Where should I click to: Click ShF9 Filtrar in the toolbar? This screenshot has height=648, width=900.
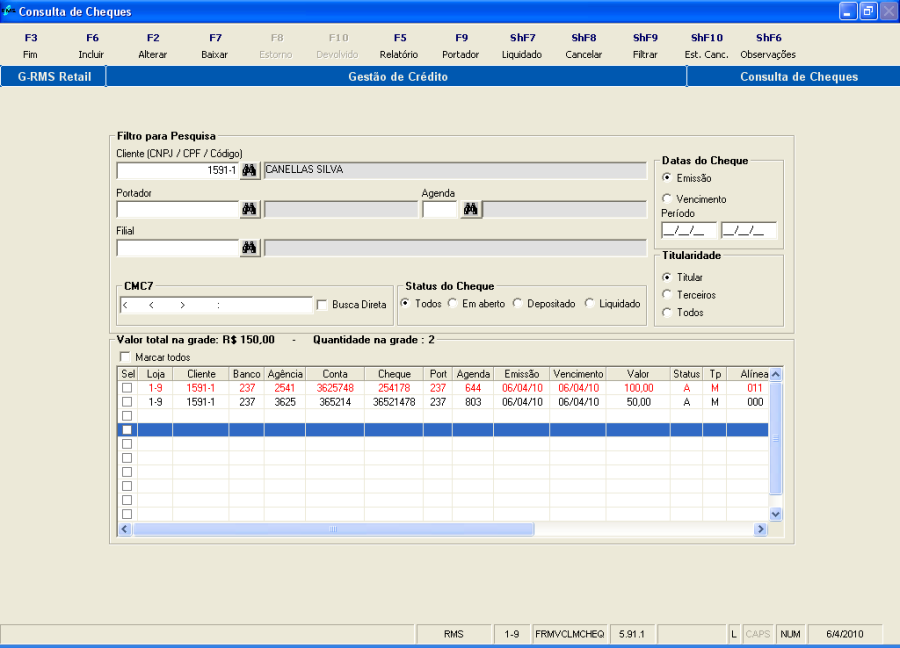pos(645,46)
